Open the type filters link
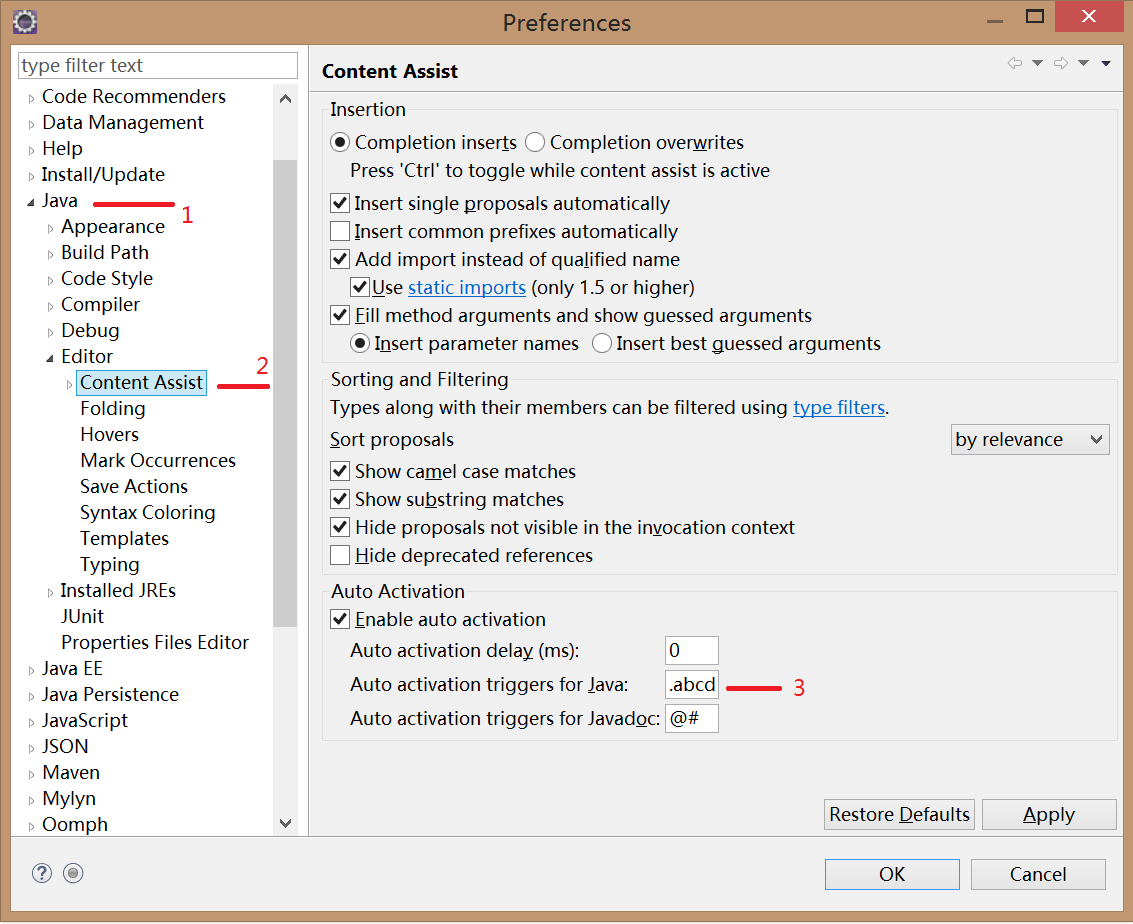 (838, 408)
